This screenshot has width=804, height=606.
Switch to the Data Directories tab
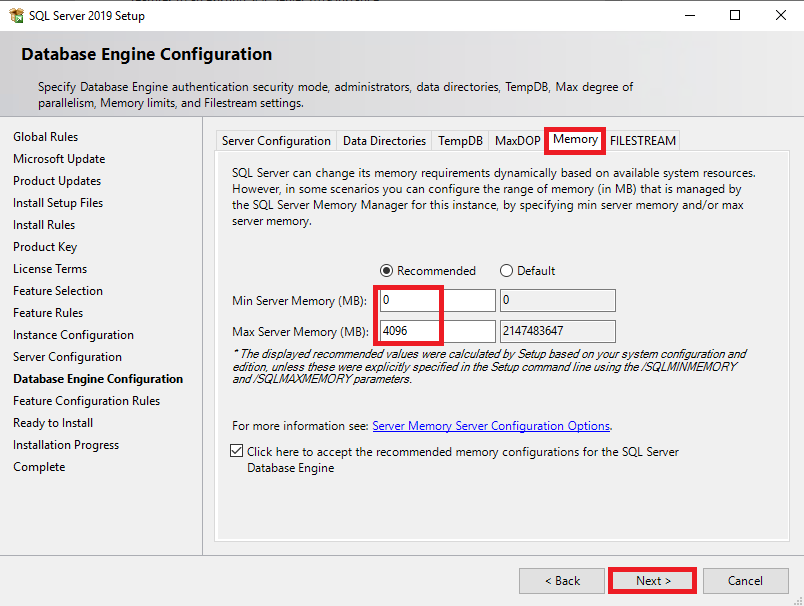(x=384, y=140)
